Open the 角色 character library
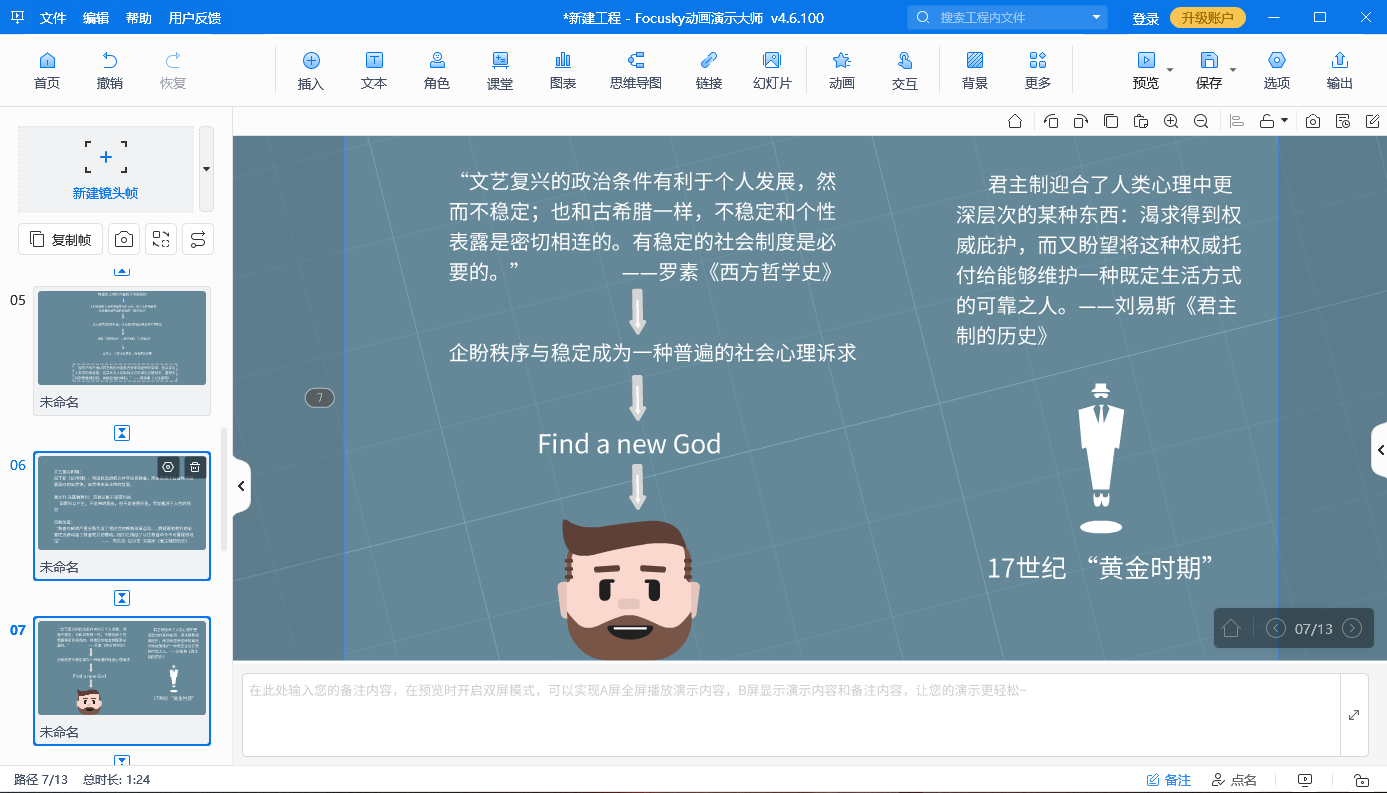Screen dimensions: 1387x793 point(437,70)
